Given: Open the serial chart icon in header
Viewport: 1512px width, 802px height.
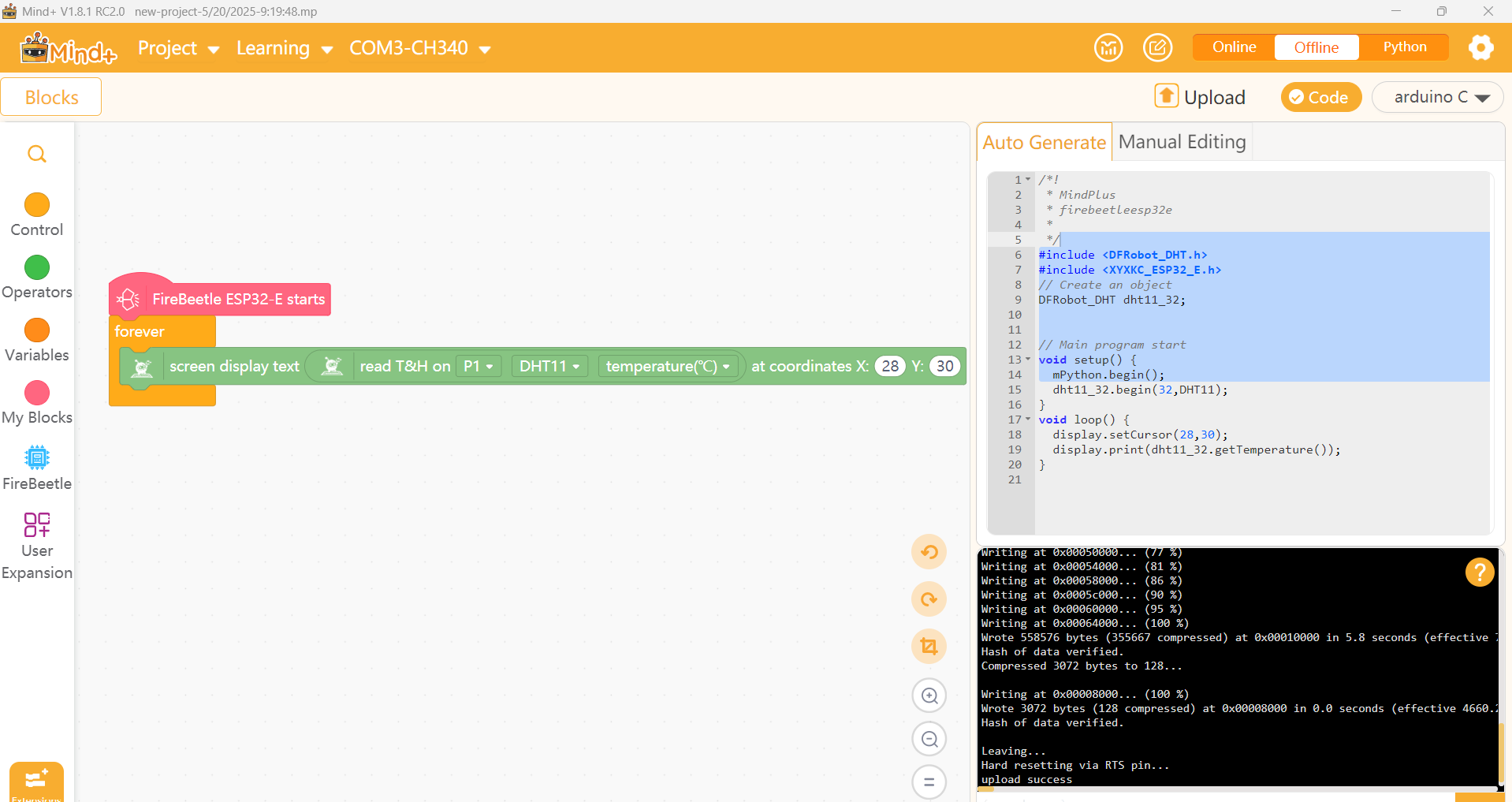Looking at the screenshot, I should [x=1108, y=48].
